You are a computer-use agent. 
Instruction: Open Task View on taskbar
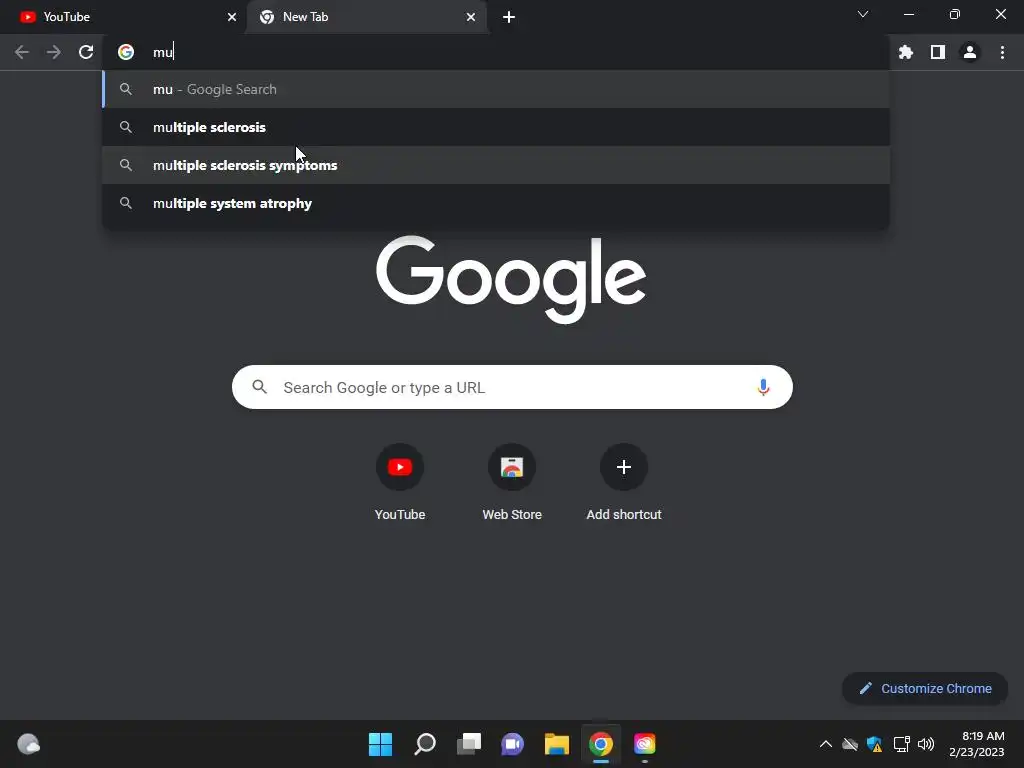tap(468, 744)
